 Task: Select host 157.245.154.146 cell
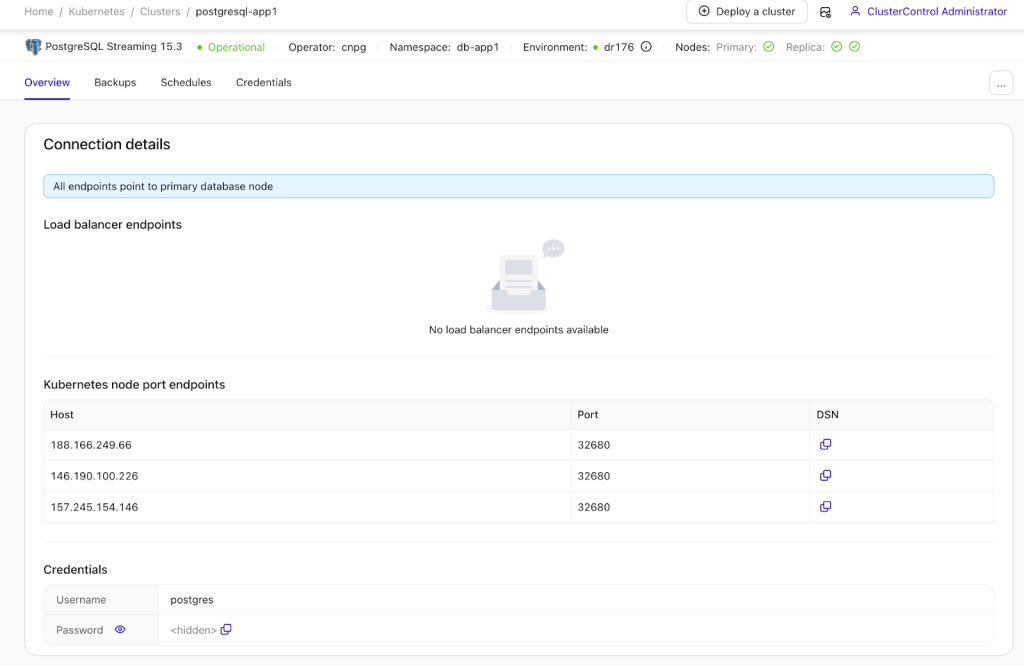(307, 507)
